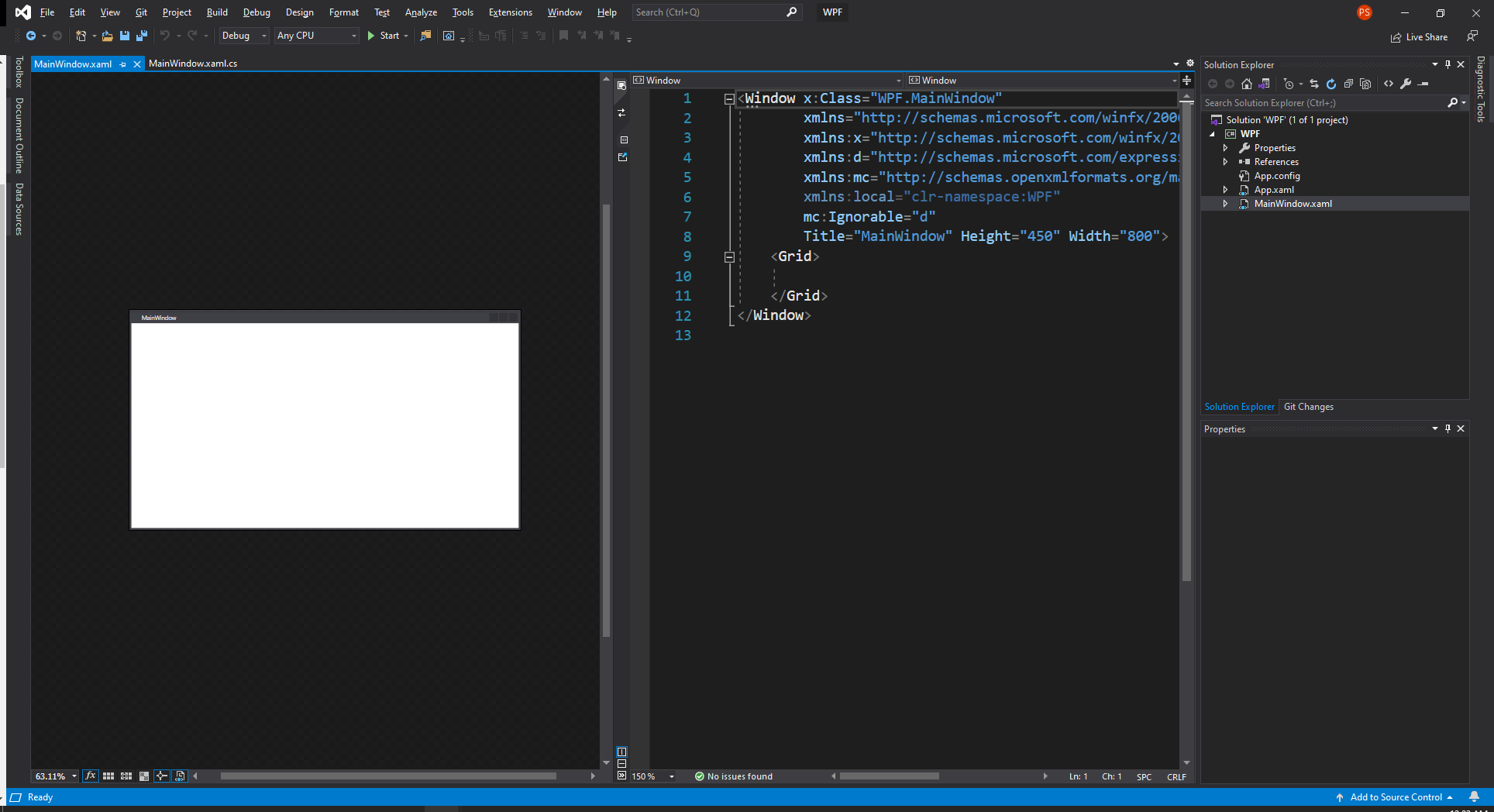Open file using the folder icon
The height and width of the screenshot is (812, 1494).
[107, 36]
